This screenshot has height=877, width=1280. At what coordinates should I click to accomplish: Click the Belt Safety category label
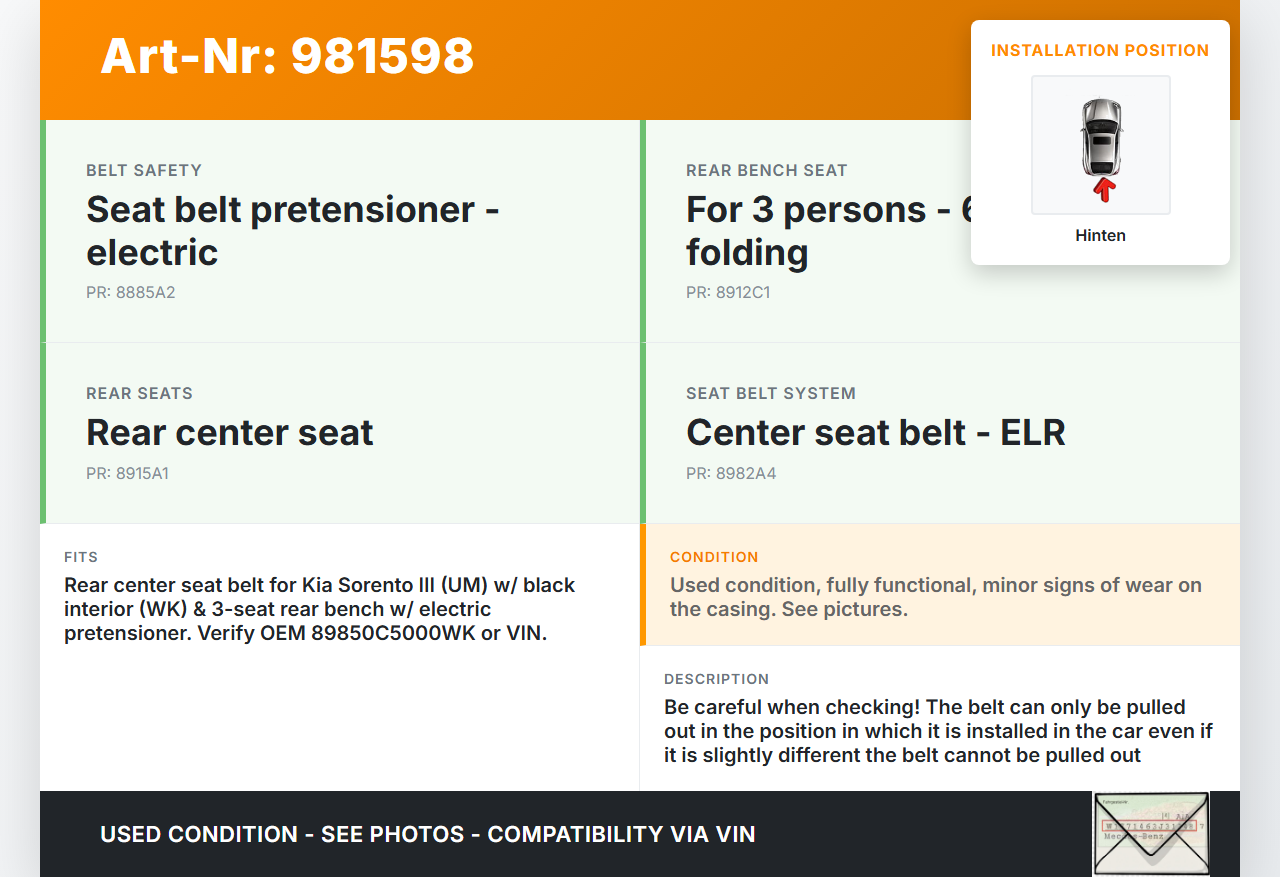tap(144, 171)
